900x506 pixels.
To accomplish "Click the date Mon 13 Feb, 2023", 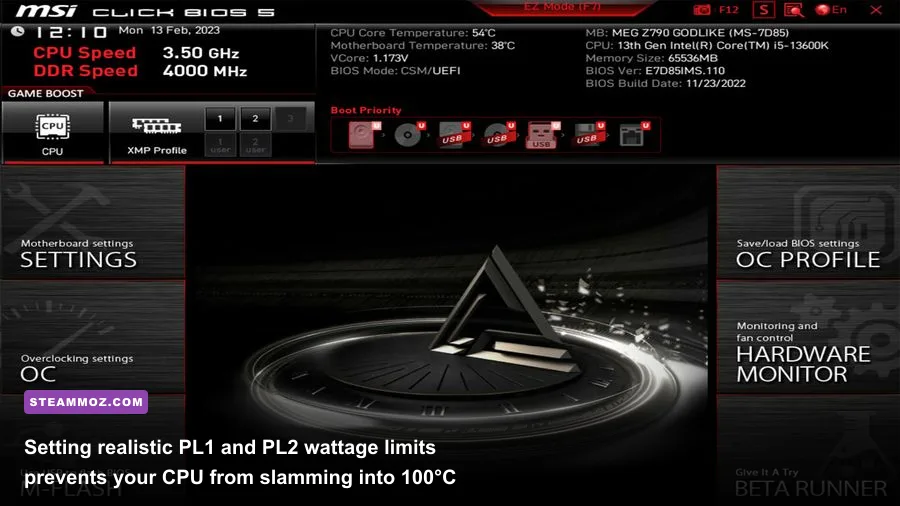I will pyautogui.click(x=169, y=30).
